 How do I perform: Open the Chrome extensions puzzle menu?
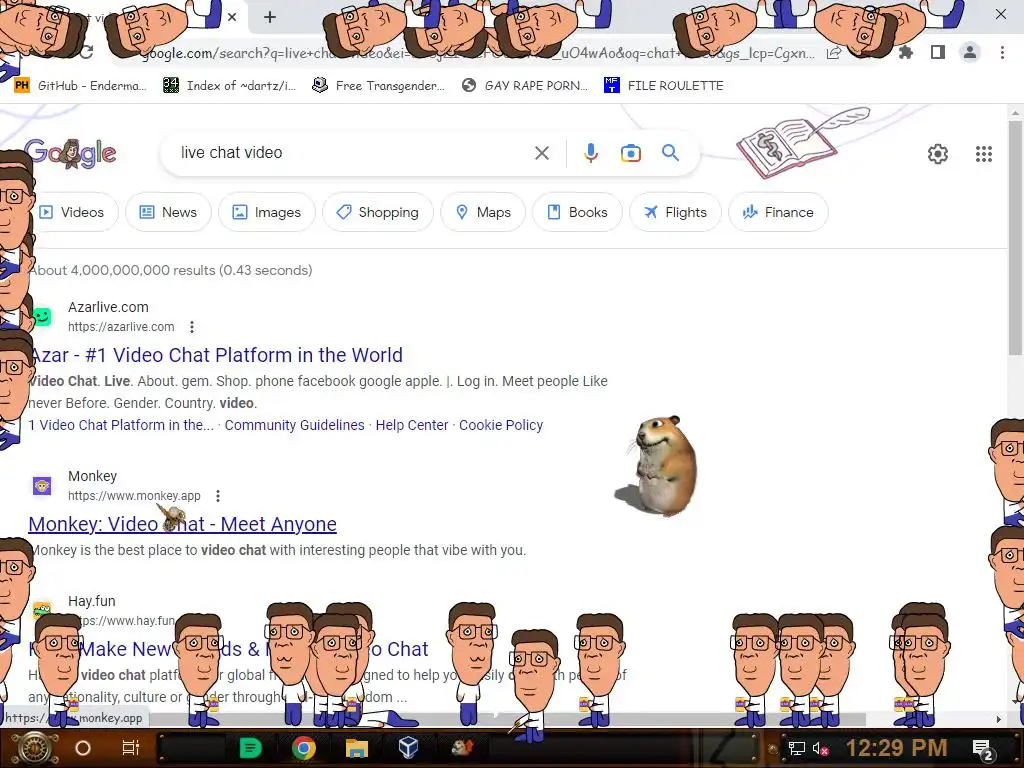point(905,52)
